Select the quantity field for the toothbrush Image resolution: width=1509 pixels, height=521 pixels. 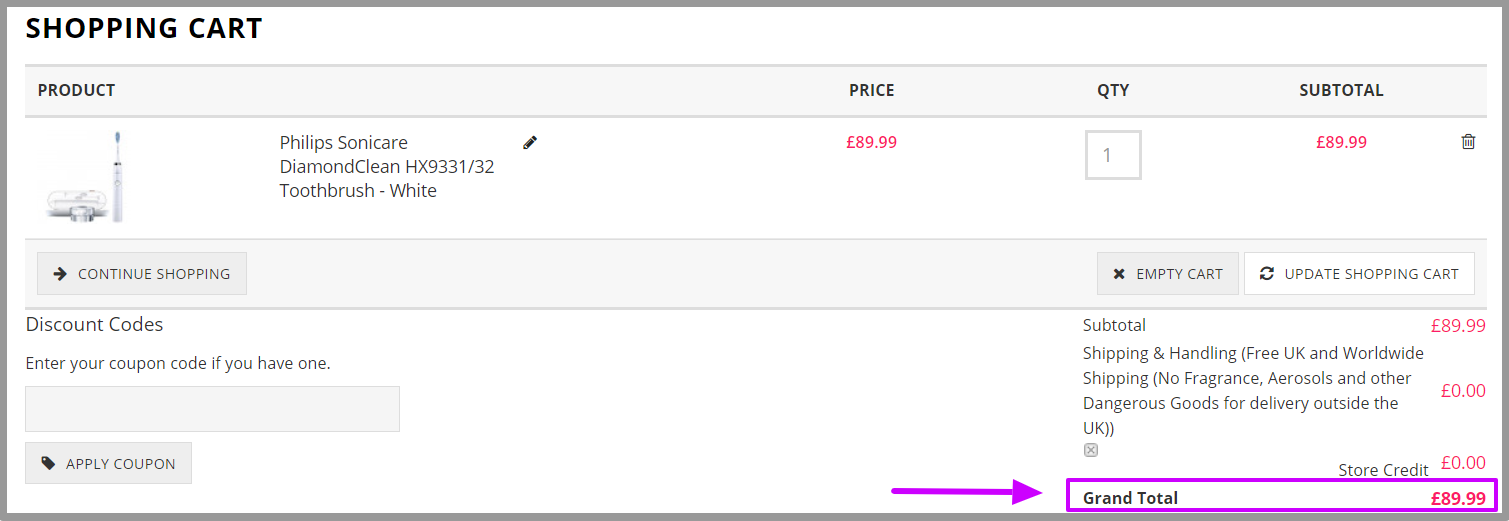[x=1113, y=155]
